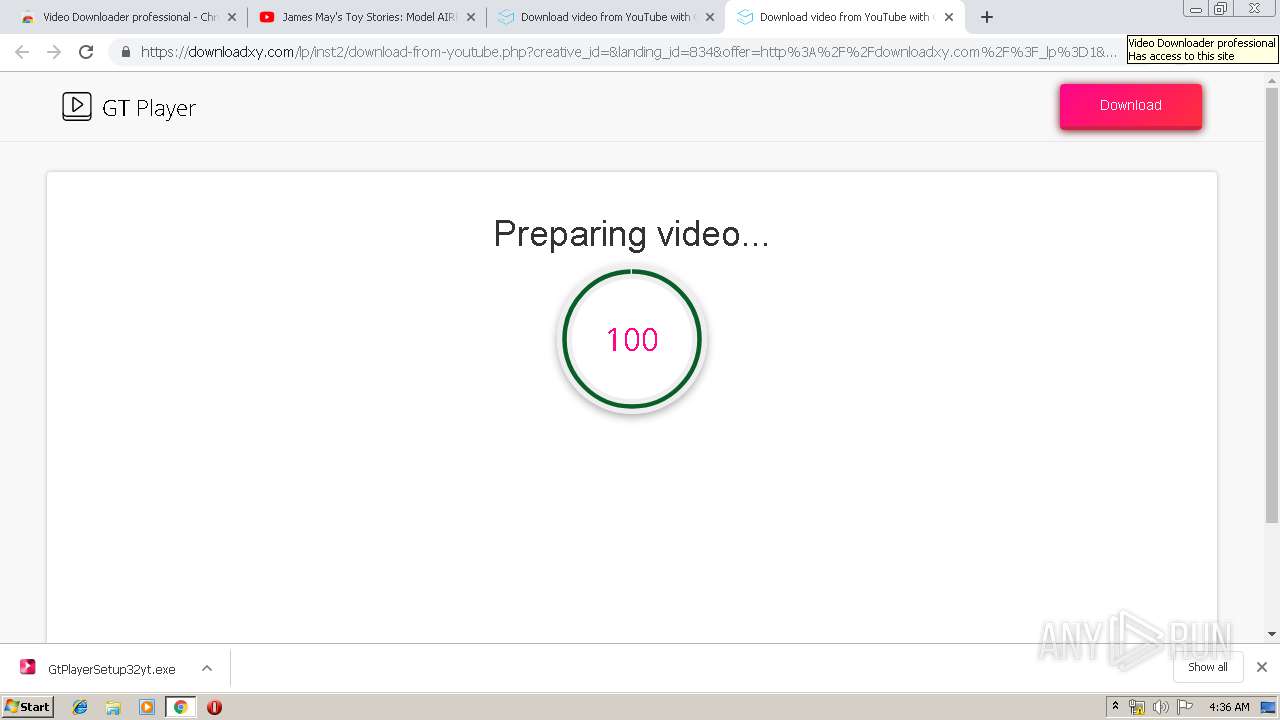1280x720 pixels.
Task: Click Chrome icon in taskbar
Action: [x=180, y=707]
